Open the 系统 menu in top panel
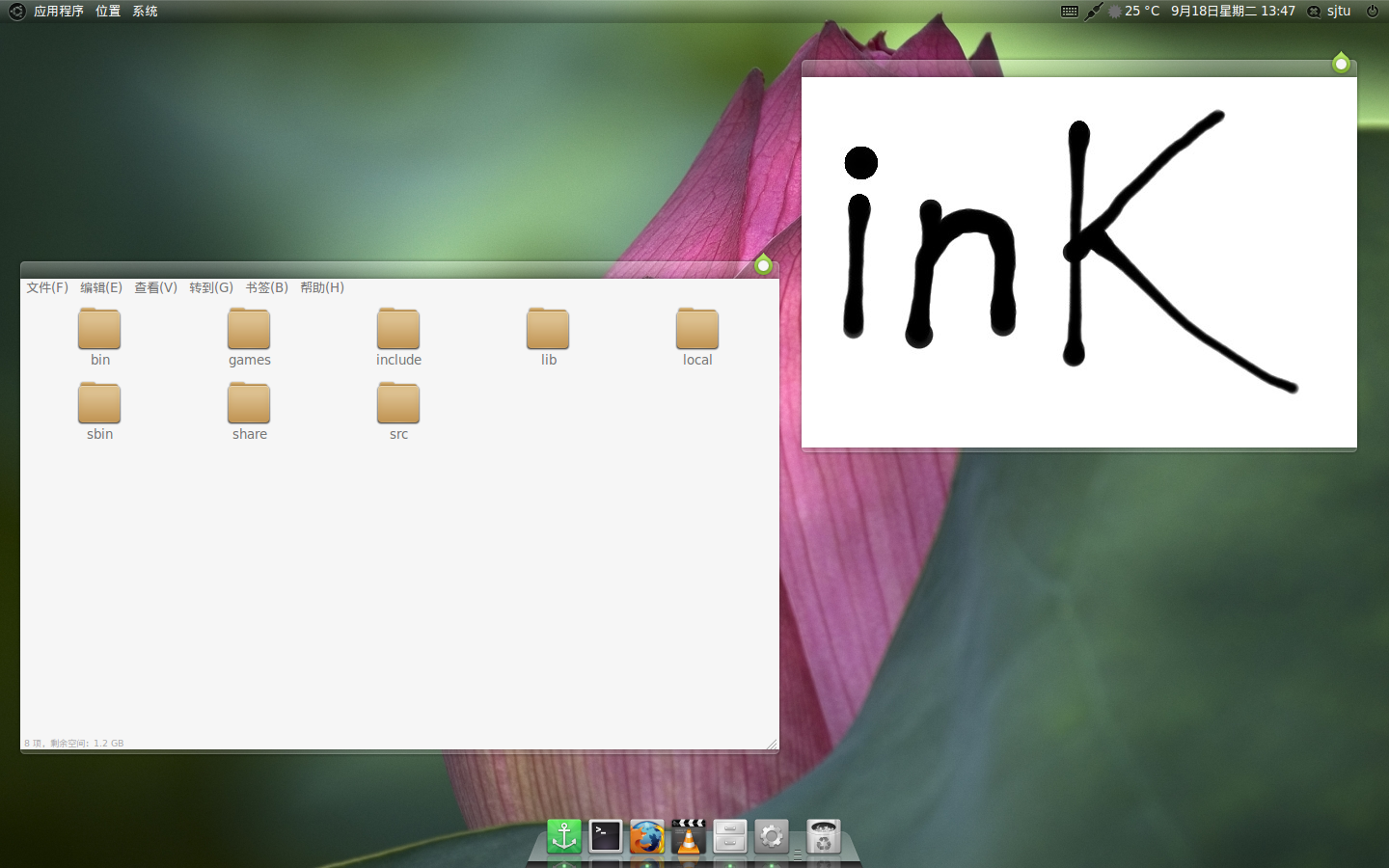This screenshot has width=1389, height=868. pos(145,12)
